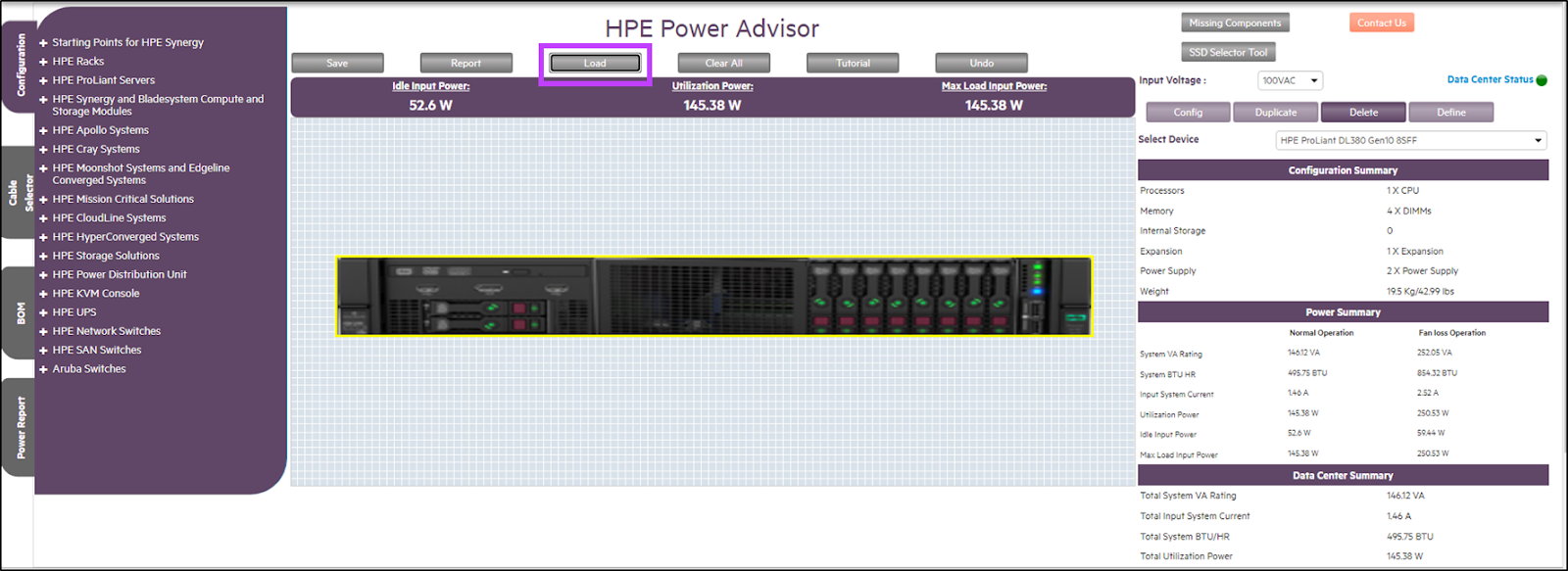1568x571 pixels.
Task: Click the Utilization Power header label
Action: (x=712, y=86)
